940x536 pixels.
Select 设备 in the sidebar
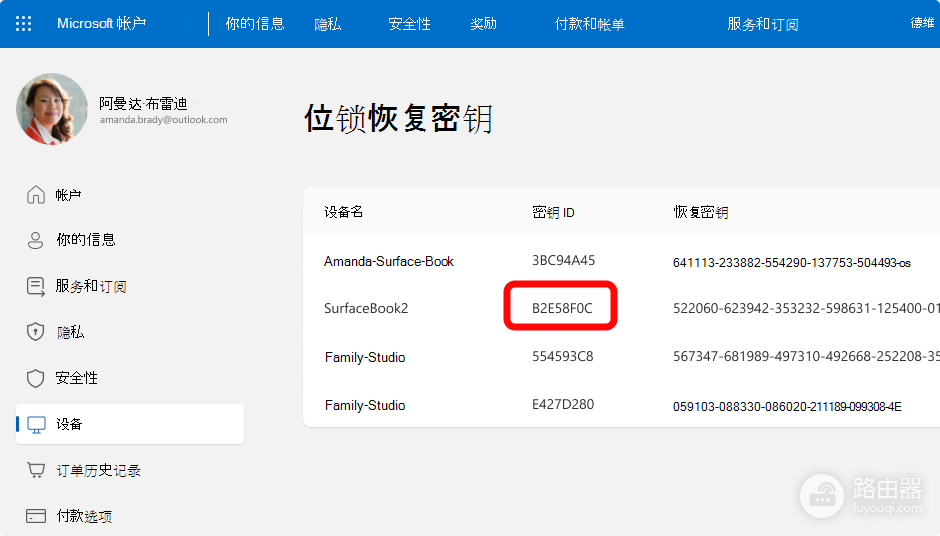tap(129, 424)
